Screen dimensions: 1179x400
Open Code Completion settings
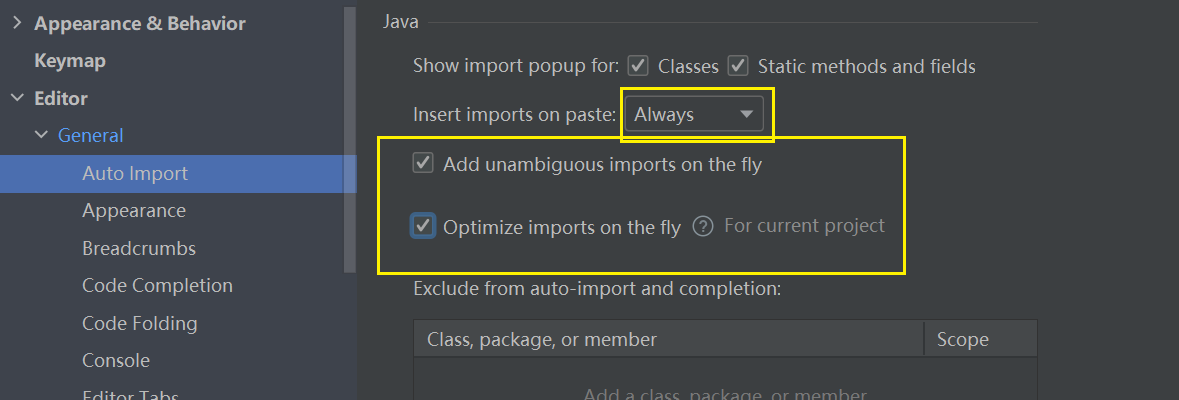(157, 285)
